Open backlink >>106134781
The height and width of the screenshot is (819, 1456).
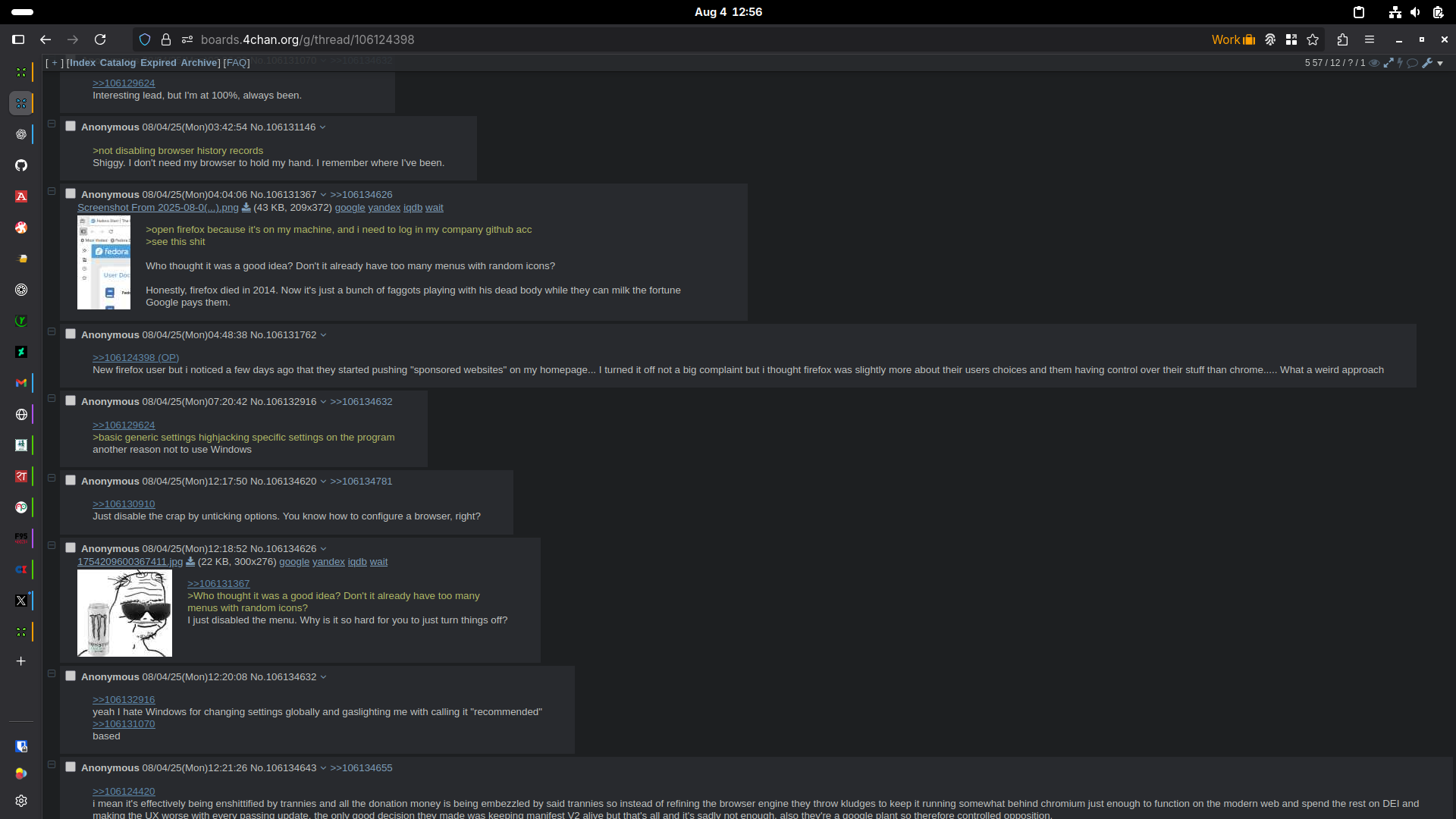pyautogui.click(x=361, y=482)
